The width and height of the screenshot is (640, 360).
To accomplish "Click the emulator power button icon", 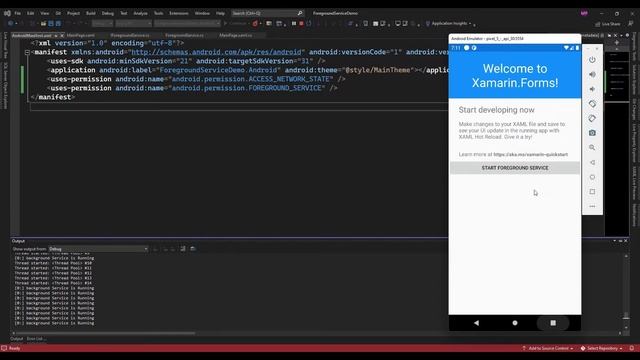I will pos(592,60).
